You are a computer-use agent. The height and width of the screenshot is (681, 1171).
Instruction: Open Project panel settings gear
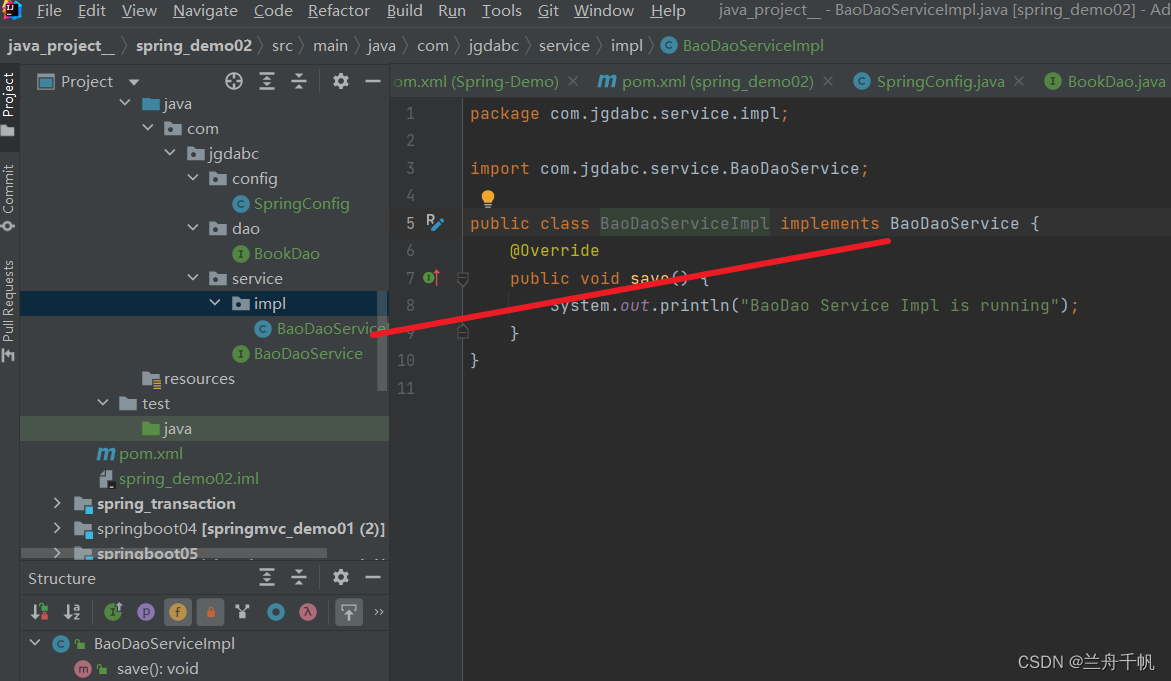pos(341,81)
